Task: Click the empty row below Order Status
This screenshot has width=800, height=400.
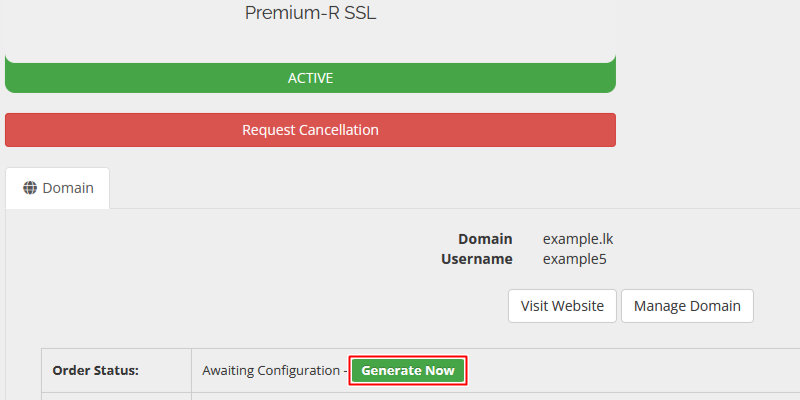Action: tap(420, 396)
